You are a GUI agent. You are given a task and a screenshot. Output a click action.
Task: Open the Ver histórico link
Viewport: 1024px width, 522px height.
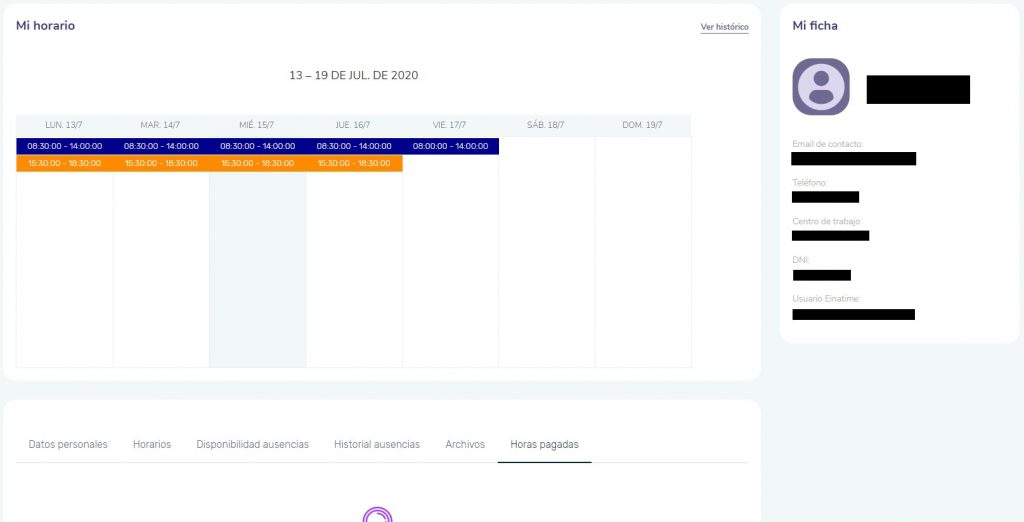pyautogui.click(x=724, y=27)
